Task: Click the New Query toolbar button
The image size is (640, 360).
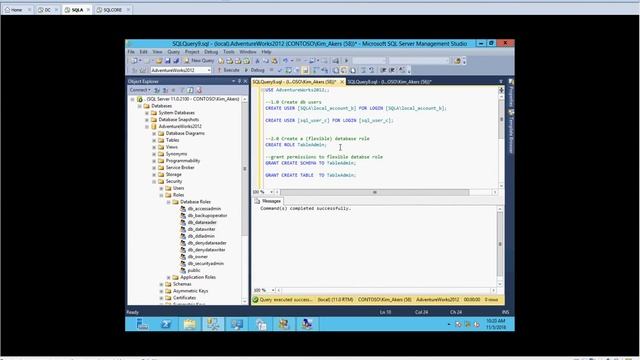Action: (199, 61)
